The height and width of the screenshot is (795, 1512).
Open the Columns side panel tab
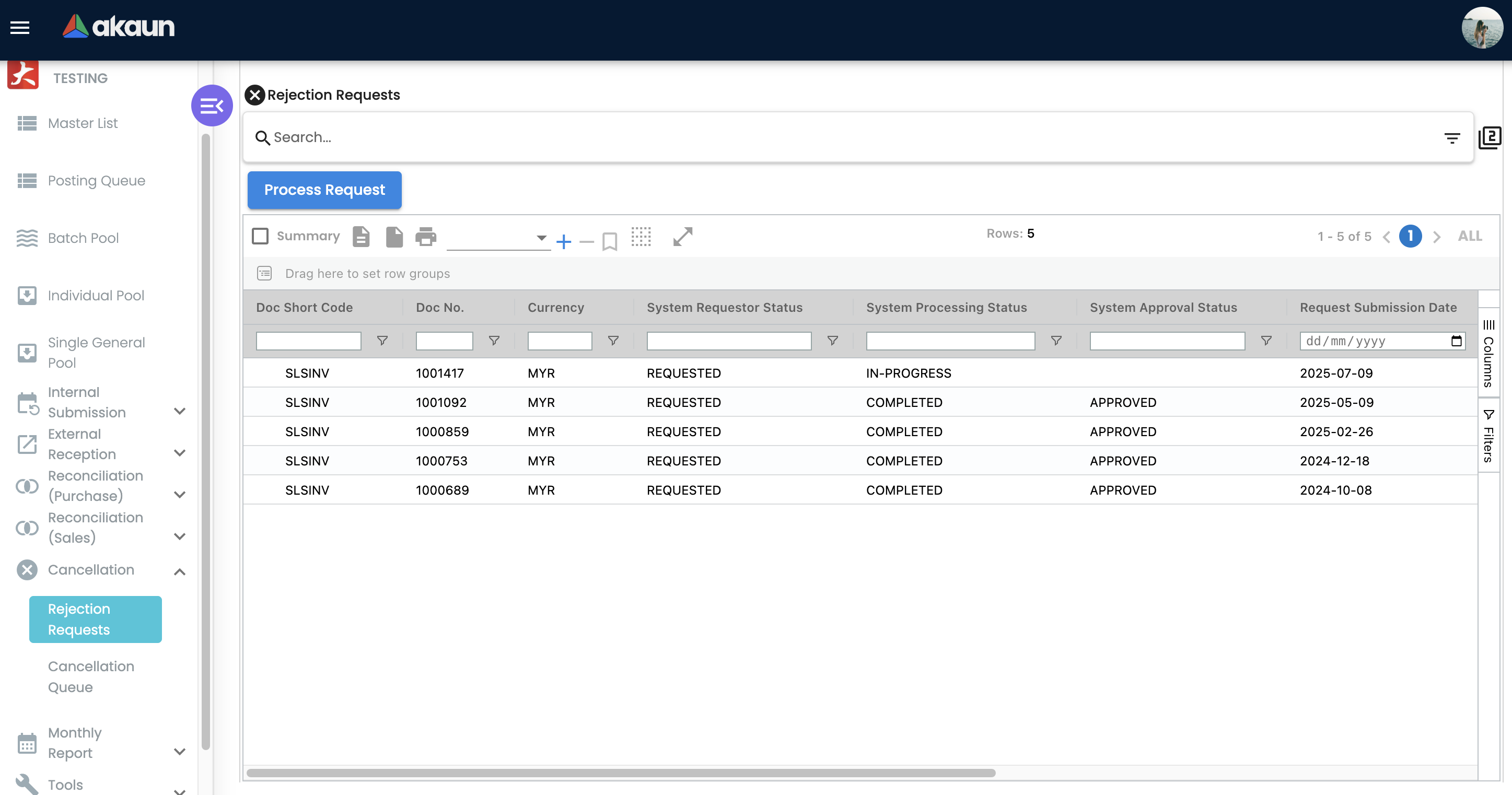[x=1488, y=354]
